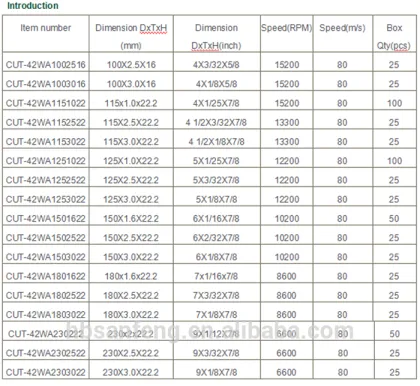The image size is (420, 386).
Task: Click item number CUT-42WA1501622
Action: point(46,219)
